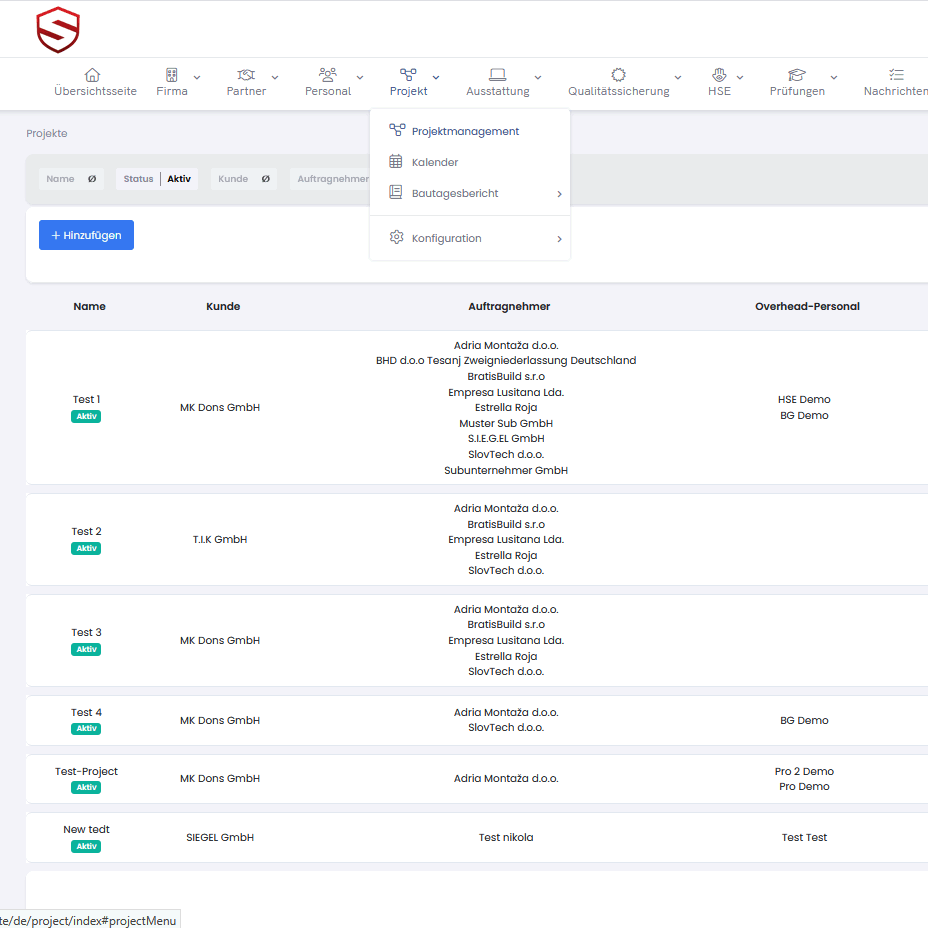Open the dropdown arrow next to Firma

click(x=197, y=77)
